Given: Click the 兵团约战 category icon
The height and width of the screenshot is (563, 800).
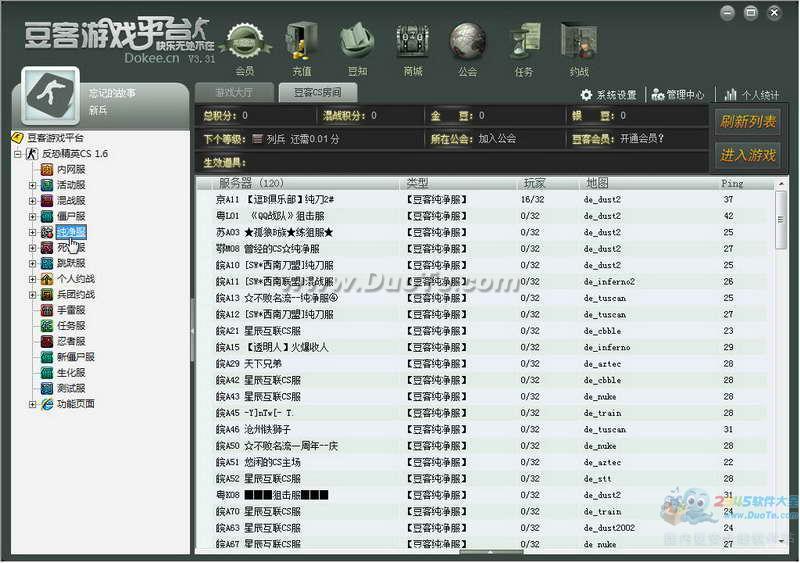Looking at the screenshot, I should point(47,295).
